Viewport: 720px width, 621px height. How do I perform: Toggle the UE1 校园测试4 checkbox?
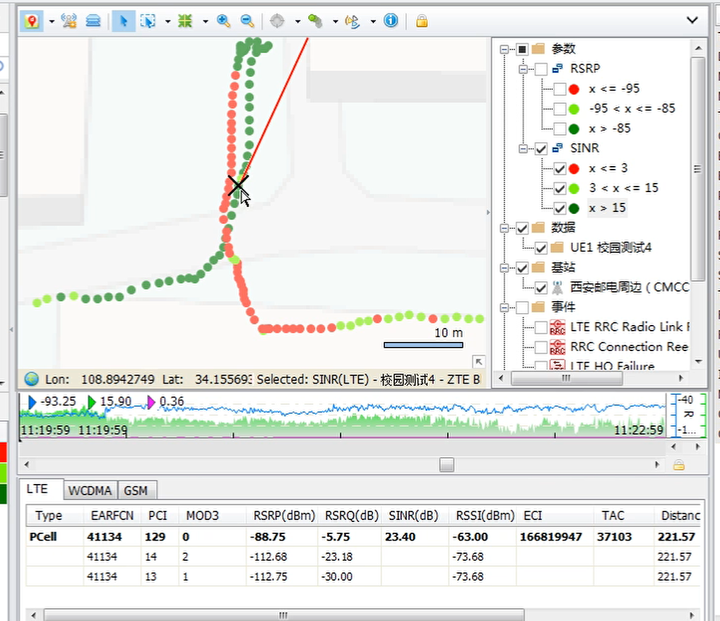point(541,247)
